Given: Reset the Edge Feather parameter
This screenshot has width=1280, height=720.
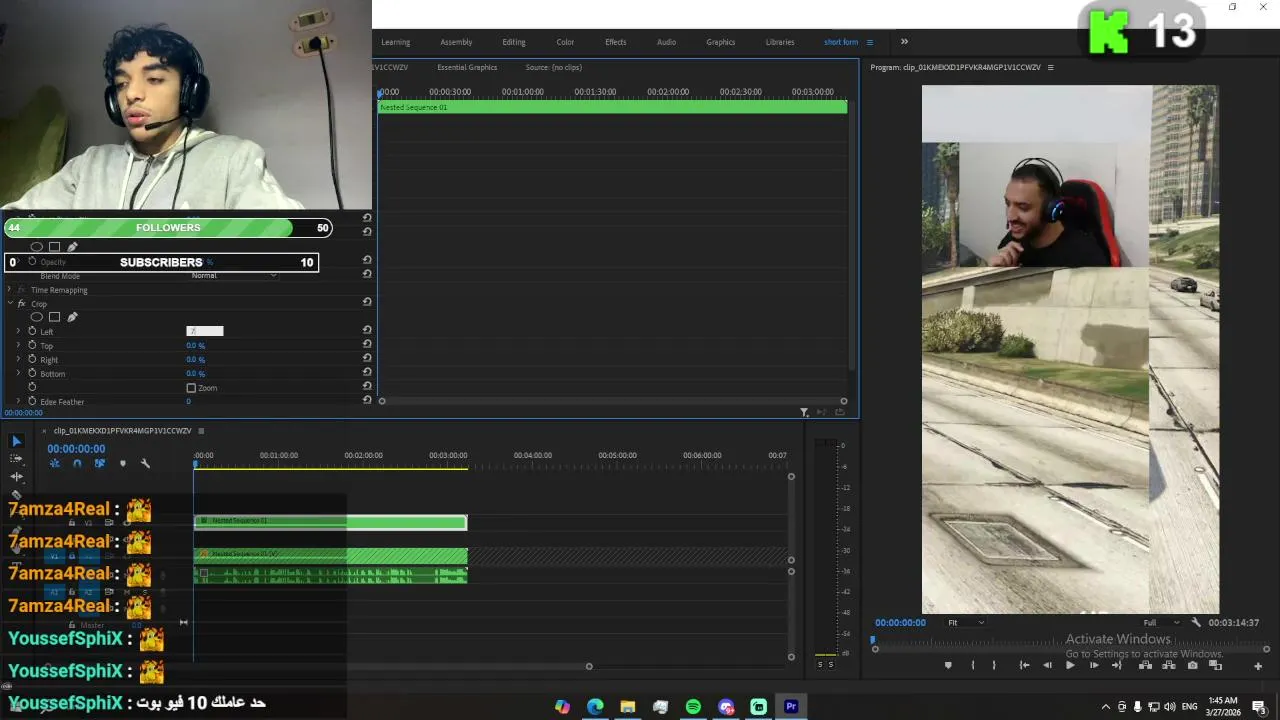Looking at the screenshot, I should [x=367, y=400].
